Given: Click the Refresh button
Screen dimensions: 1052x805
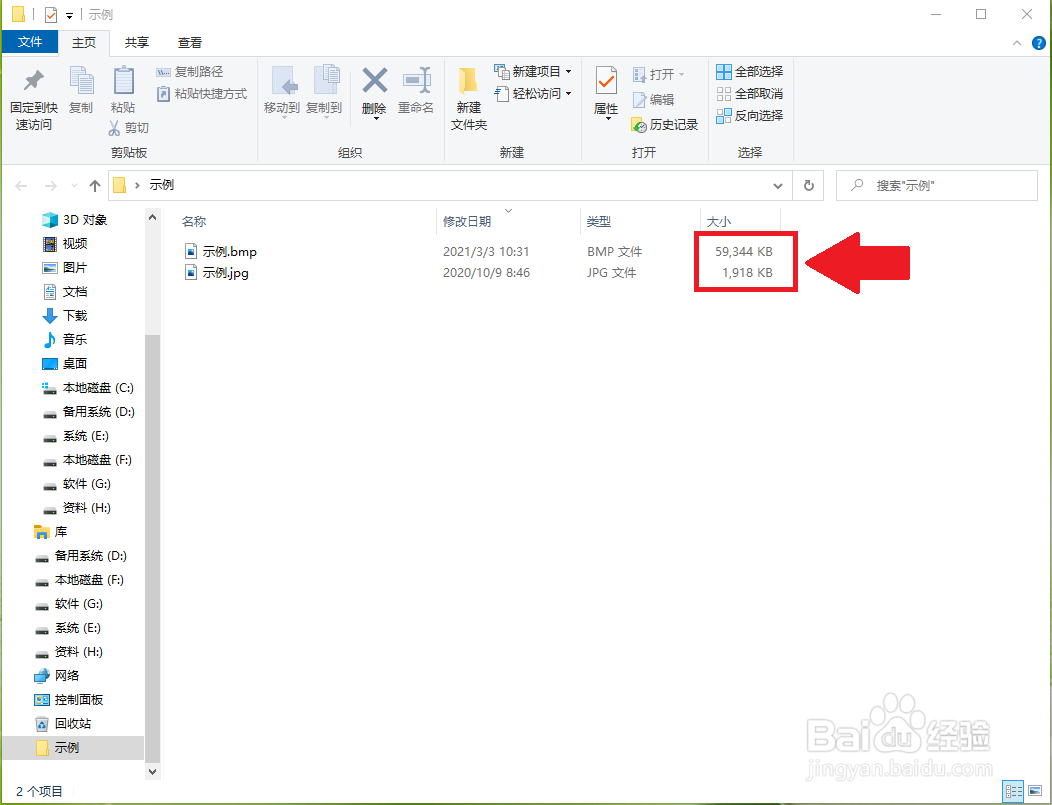Looking at the screenshot, I should pyautogui.click(x=809, y=185).
